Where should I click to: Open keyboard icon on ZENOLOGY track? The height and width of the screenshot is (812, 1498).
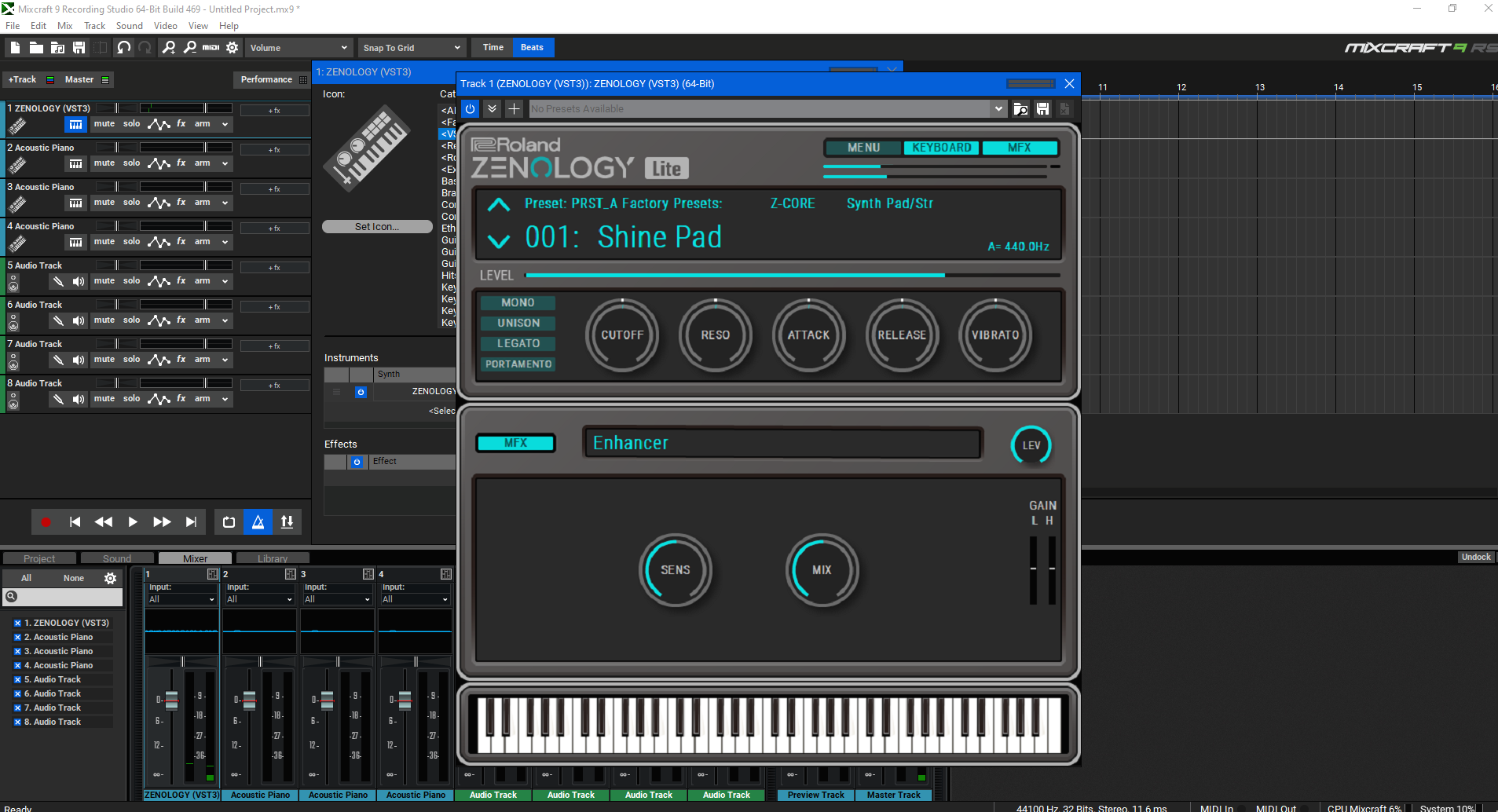tap(75, 124)
